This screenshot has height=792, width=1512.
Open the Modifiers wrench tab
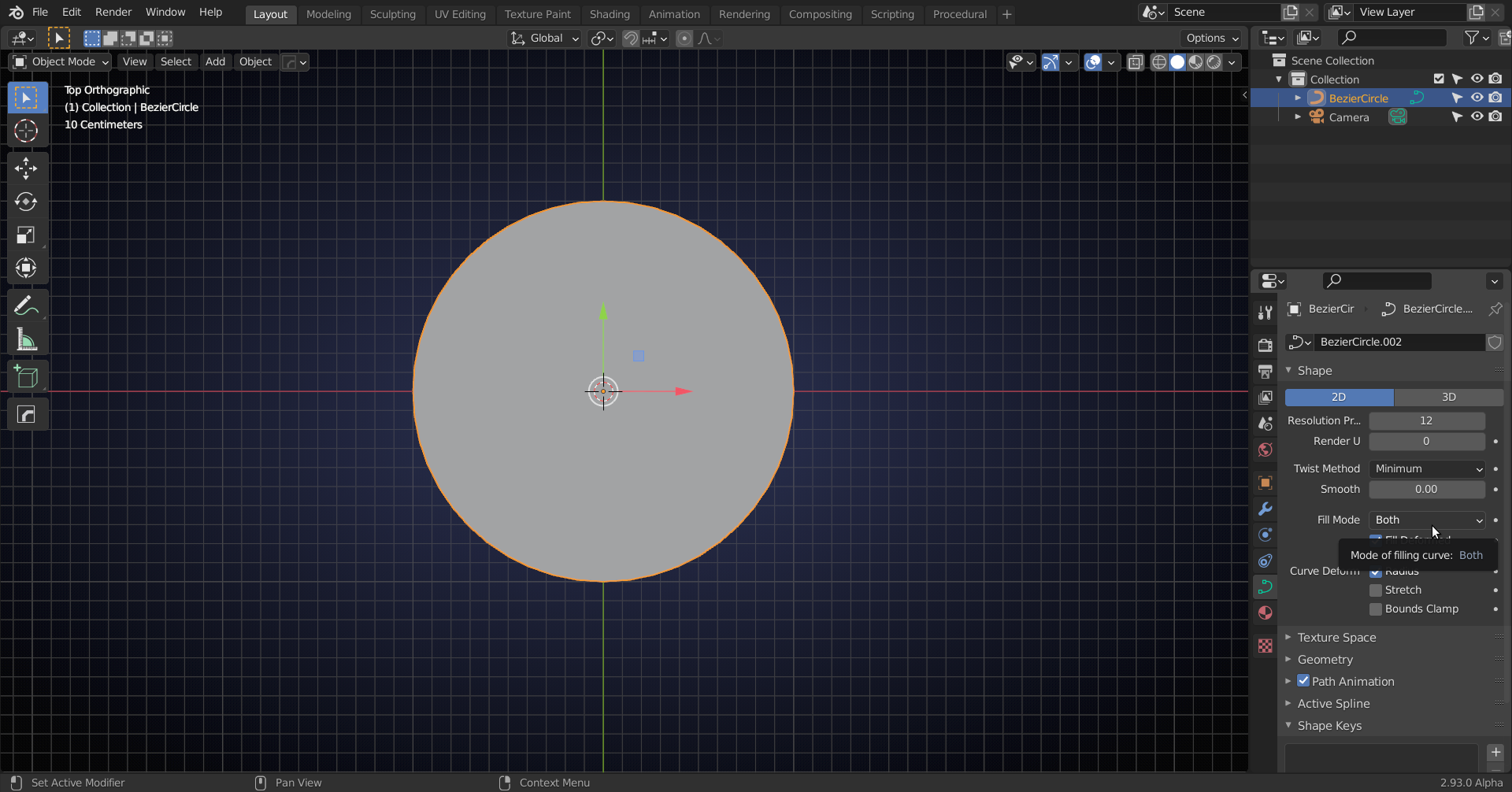click(x=1266, y=509)
